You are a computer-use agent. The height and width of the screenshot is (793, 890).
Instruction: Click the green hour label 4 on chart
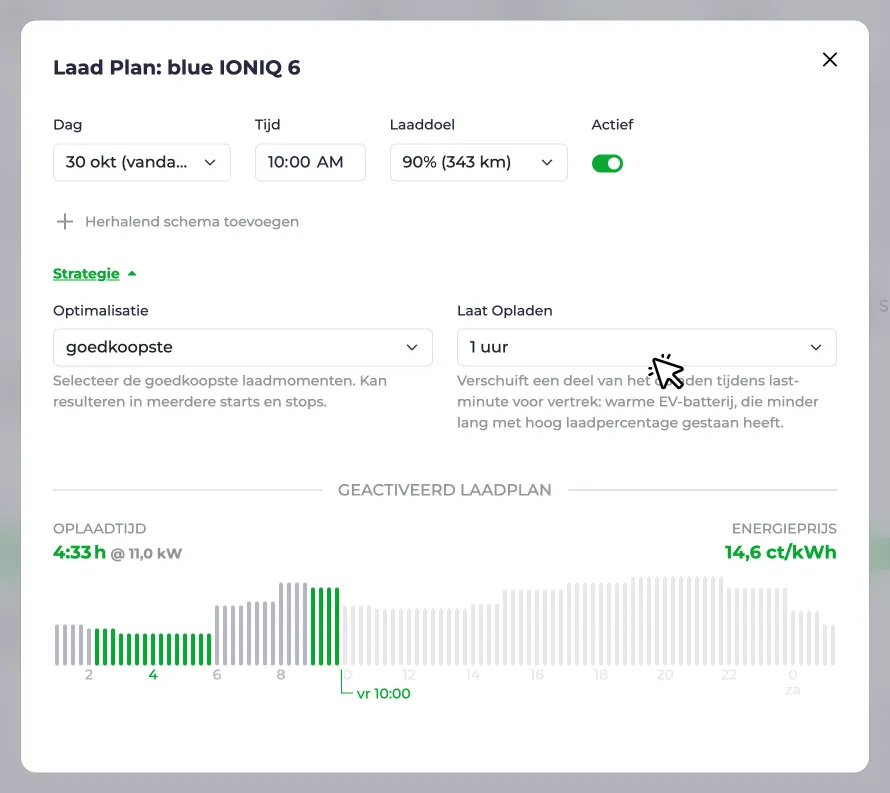click(x=153, y=675)
